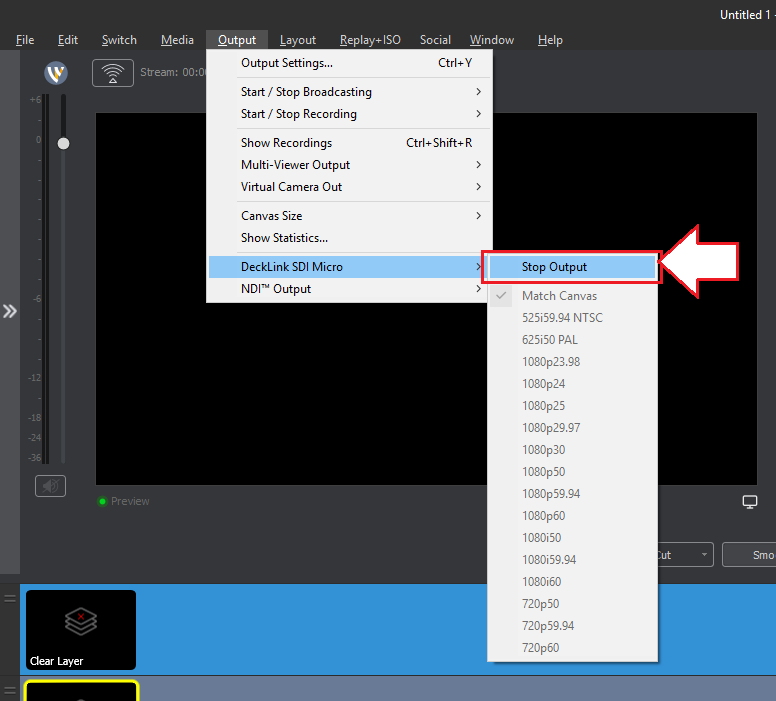Image resolution: width=776 pixels, height=701 pixels.
Task: Select the yellow-outlined shot thumbnail
Action: (82, 691)
